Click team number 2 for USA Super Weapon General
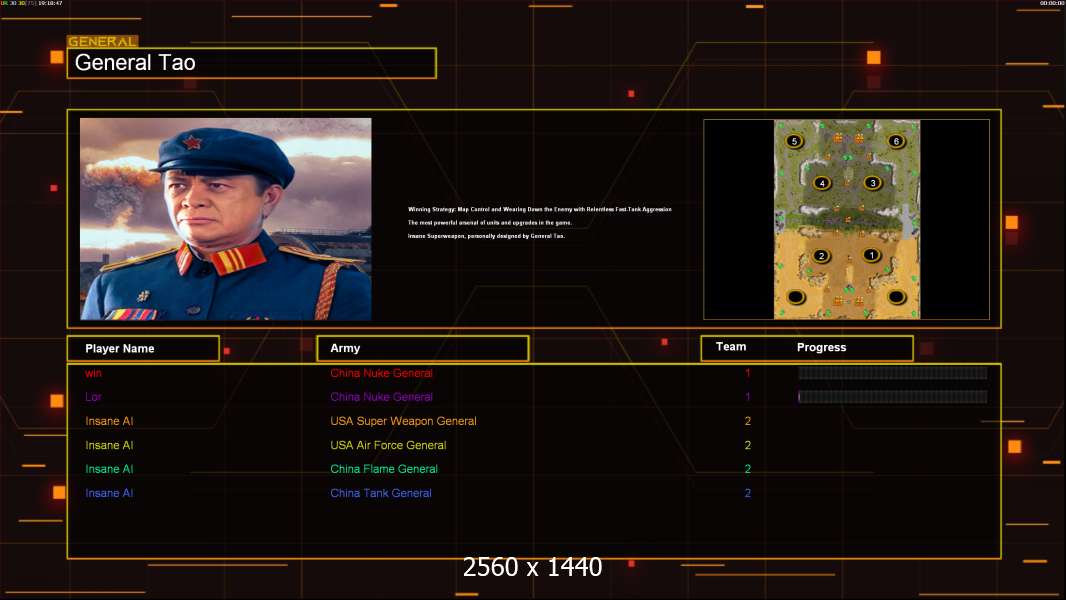Screen dimensions: 1066x600 pos(748,421)
